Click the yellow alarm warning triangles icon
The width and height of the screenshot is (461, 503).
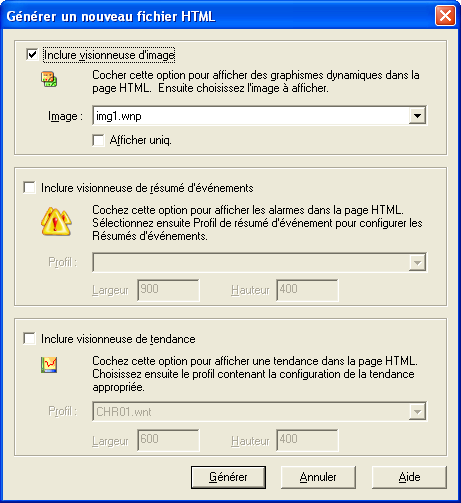click(x=56, y=221)
